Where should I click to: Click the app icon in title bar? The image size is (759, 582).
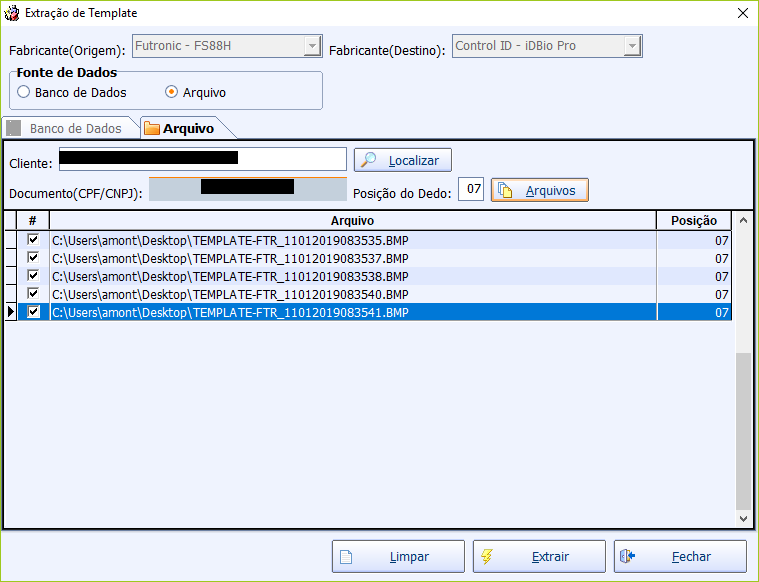click(12, 13)
